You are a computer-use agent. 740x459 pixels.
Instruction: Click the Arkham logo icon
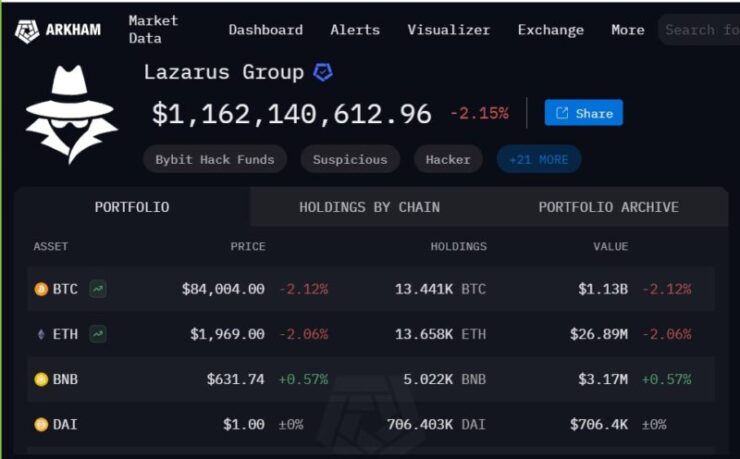pyautogui.click(x=26, y=31)
